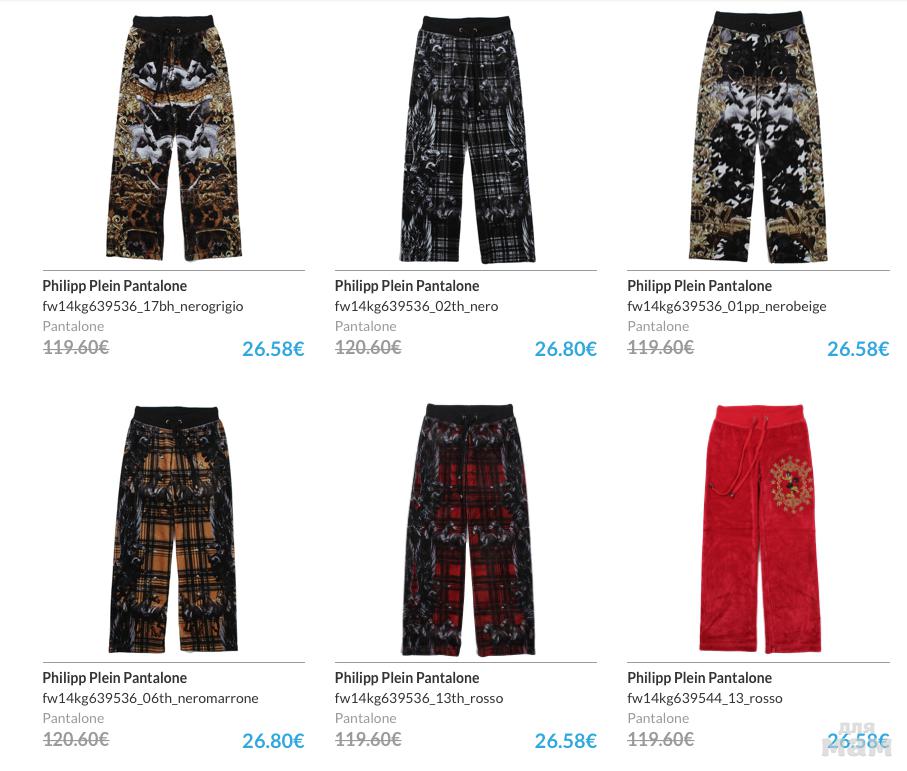Viewport: 907px width, 771px height.
Task: Click Philipp Plein Pantalone title above 13th_rosso
Action: click(x=407, y=678)
